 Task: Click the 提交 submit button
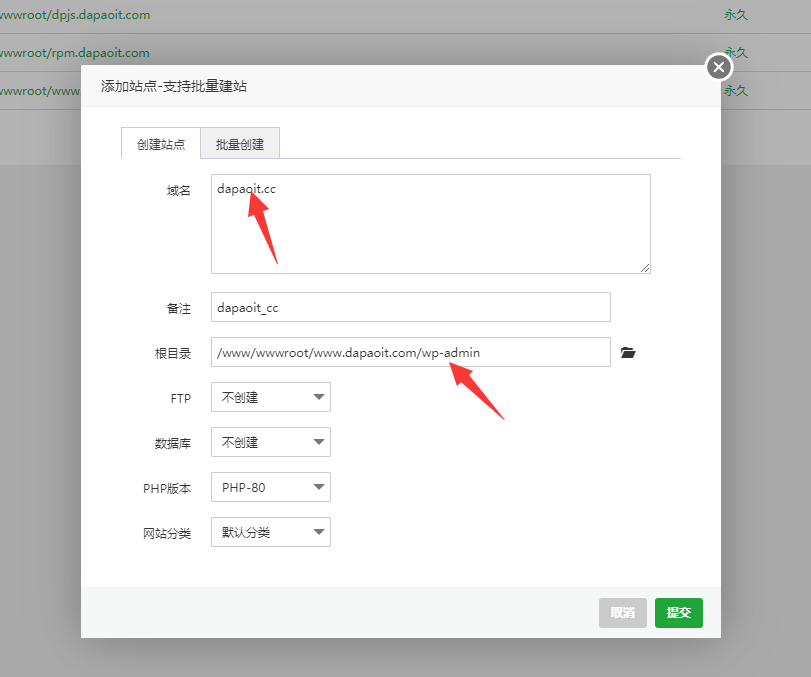679,613
